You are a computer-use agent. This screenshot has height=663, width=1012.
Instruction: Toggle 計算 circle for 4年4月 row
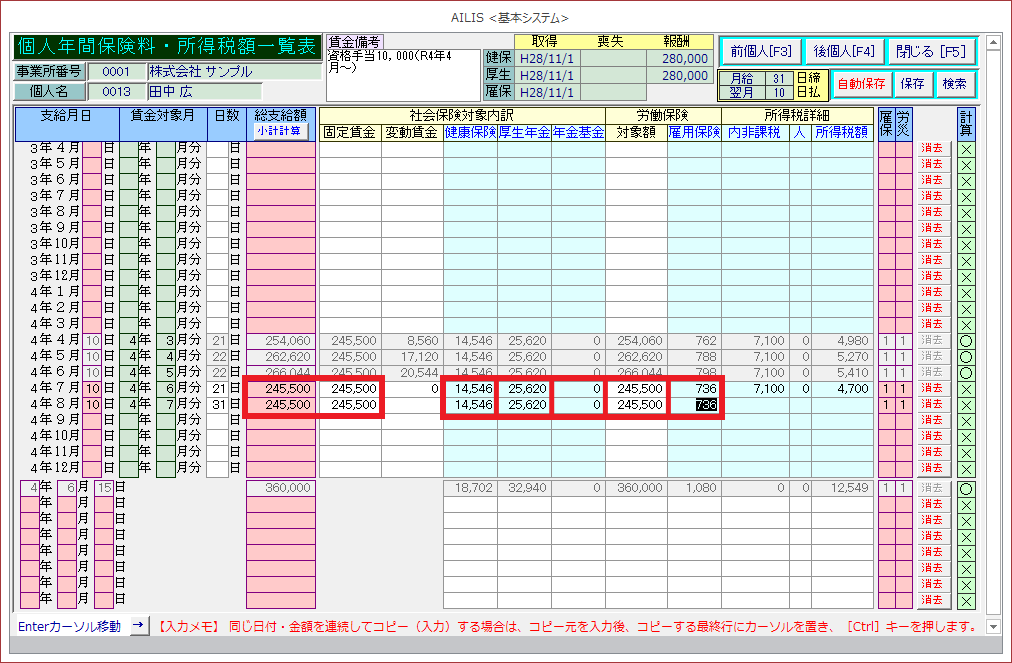[x=966, y=340]
